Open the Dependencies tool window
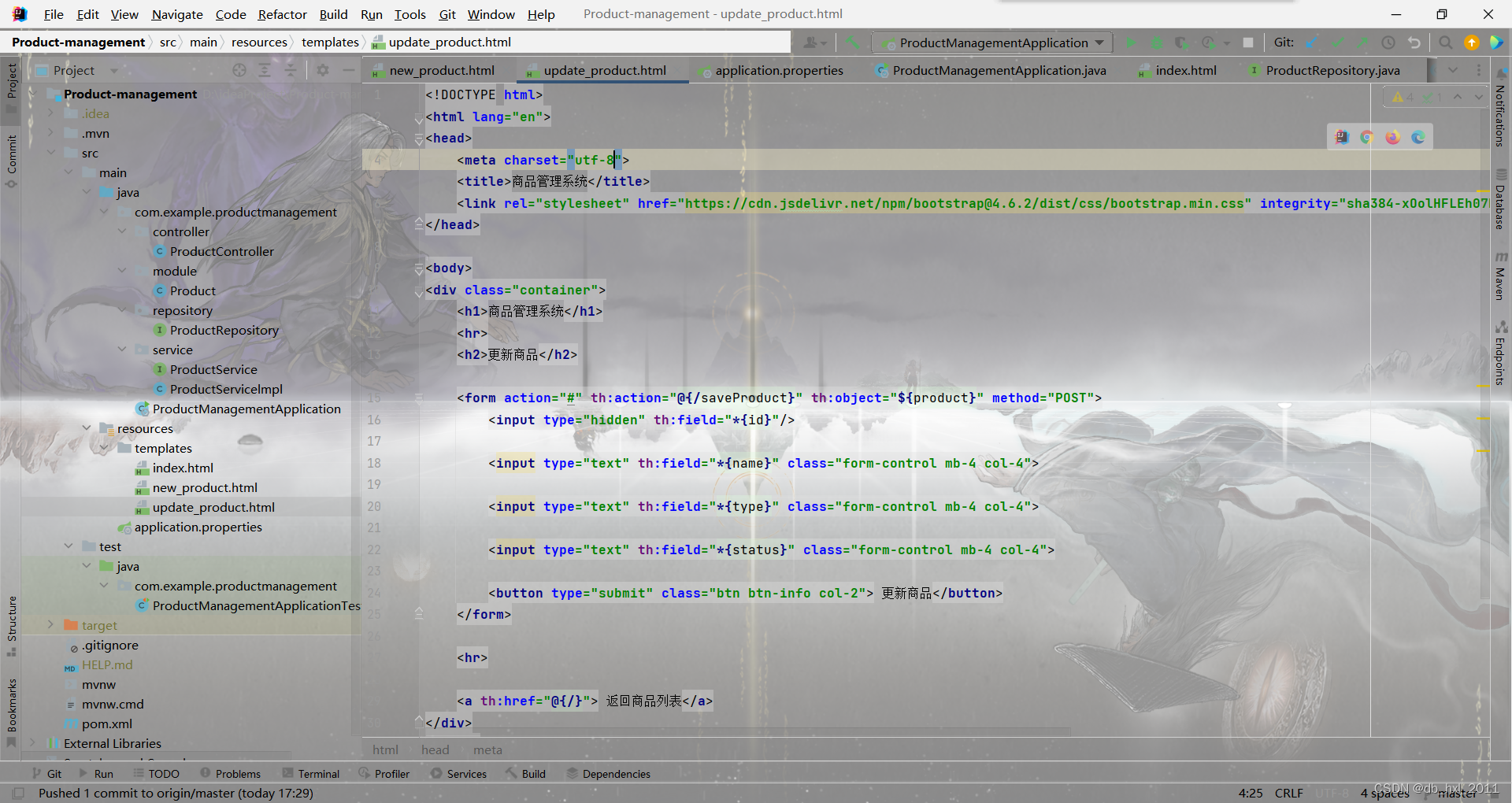 tap(608, 774)
